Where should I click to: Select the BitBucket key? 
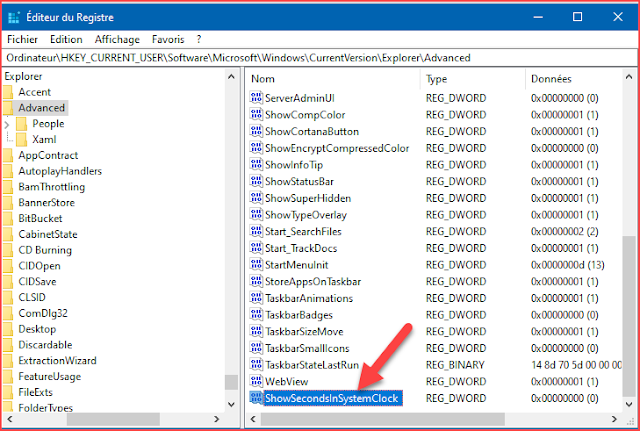click(x=40, y=219)
